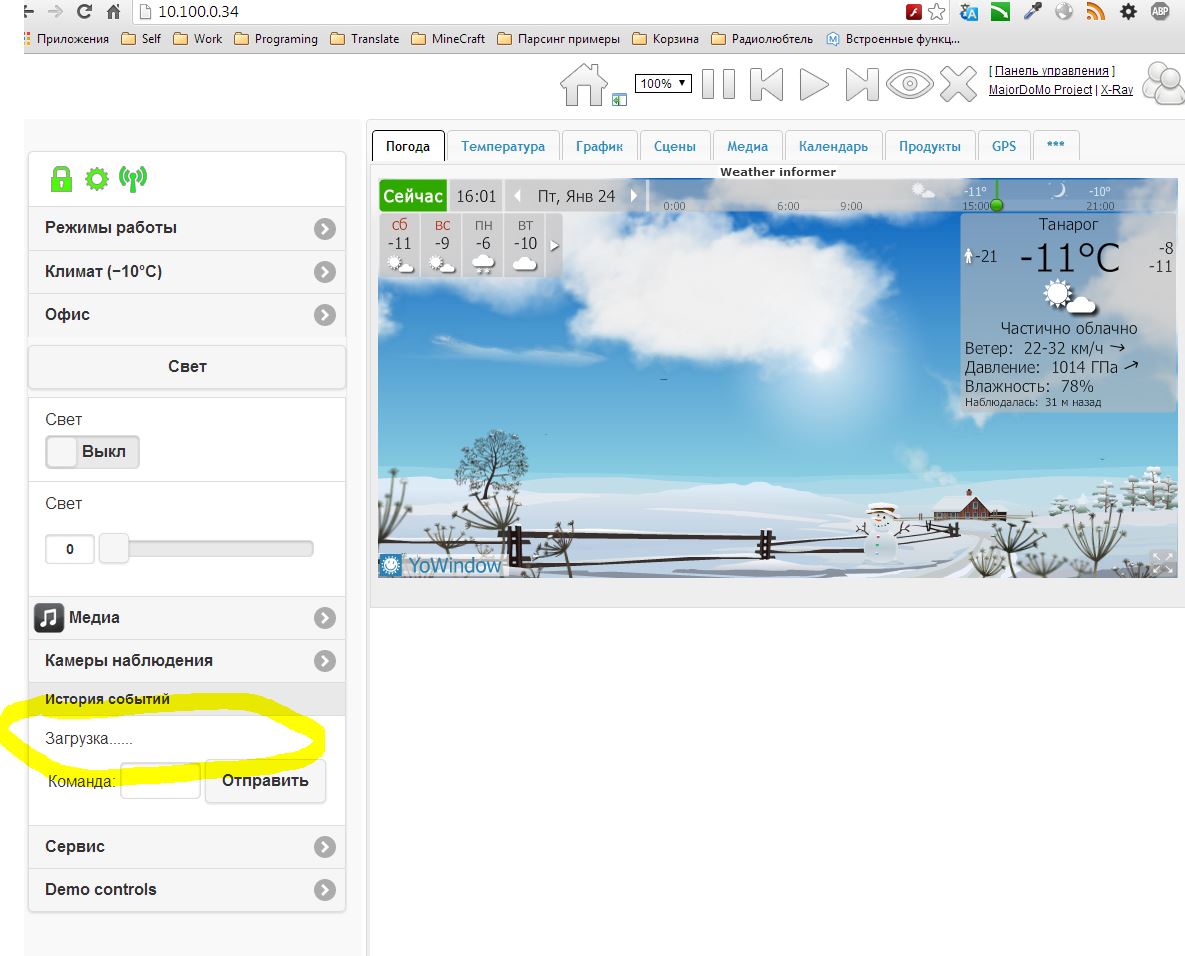The height and width of the screenshot is (956, 1185).
Task: Open the MineCraft bookmarks folder
Action: (448, 39)
